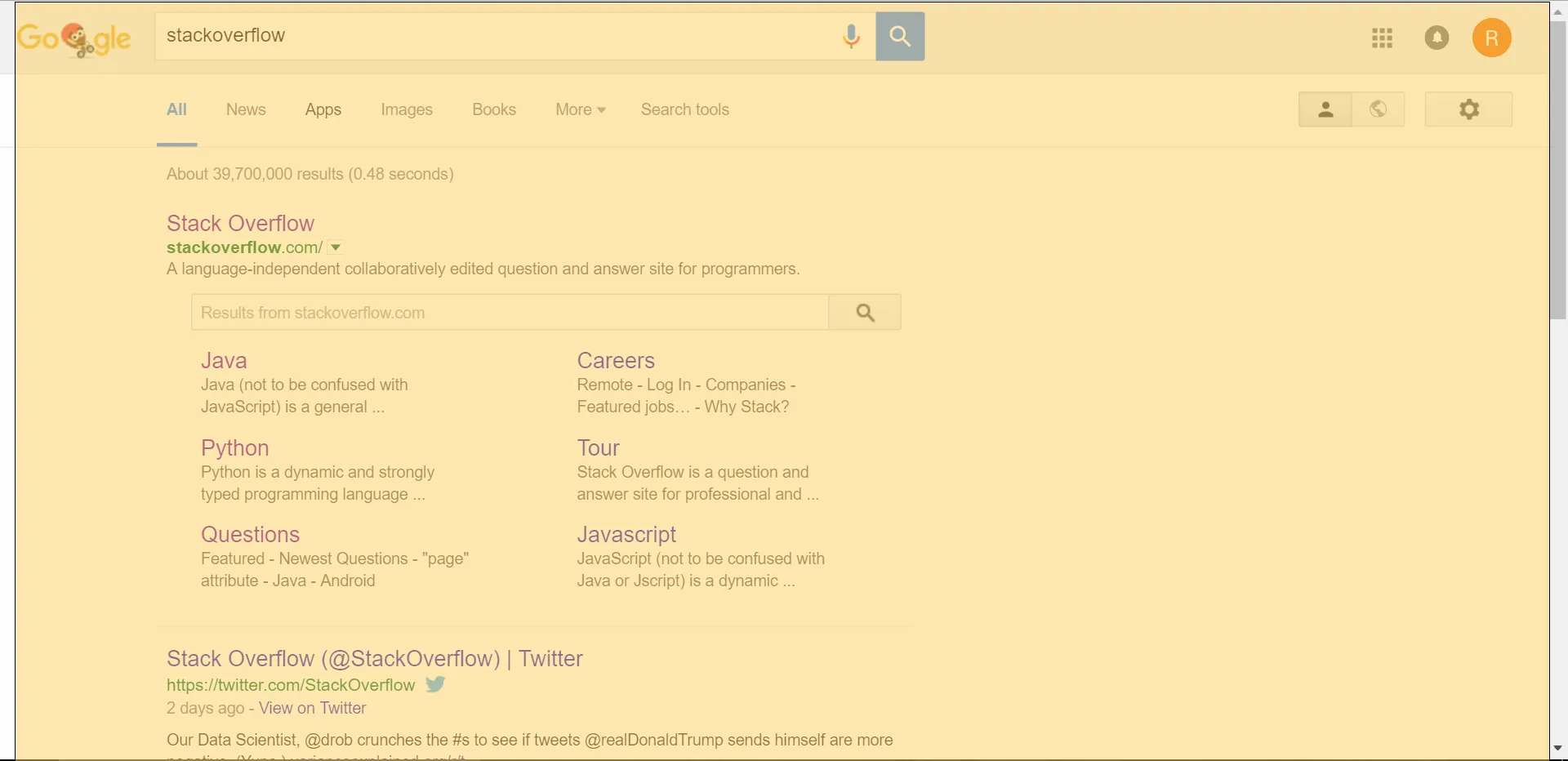Click the blue search magnifier button

tap(900, 36)
